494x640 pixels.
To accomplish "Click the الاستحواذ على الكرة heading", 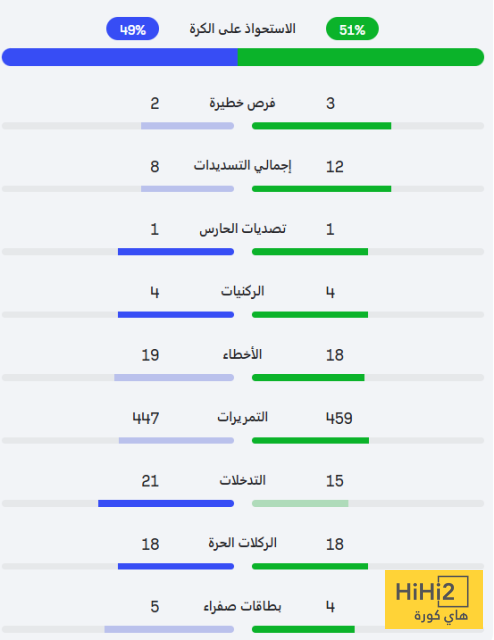I will pyautogui.click(x=243, y=29).
